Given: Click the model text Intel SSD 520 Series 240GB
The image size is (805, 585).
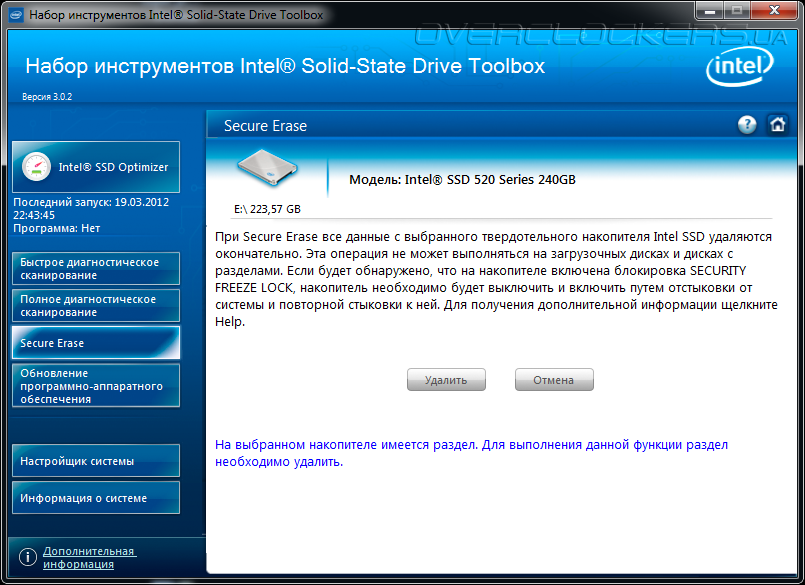Looking at the screenshot, I should [x=462, y=180].
